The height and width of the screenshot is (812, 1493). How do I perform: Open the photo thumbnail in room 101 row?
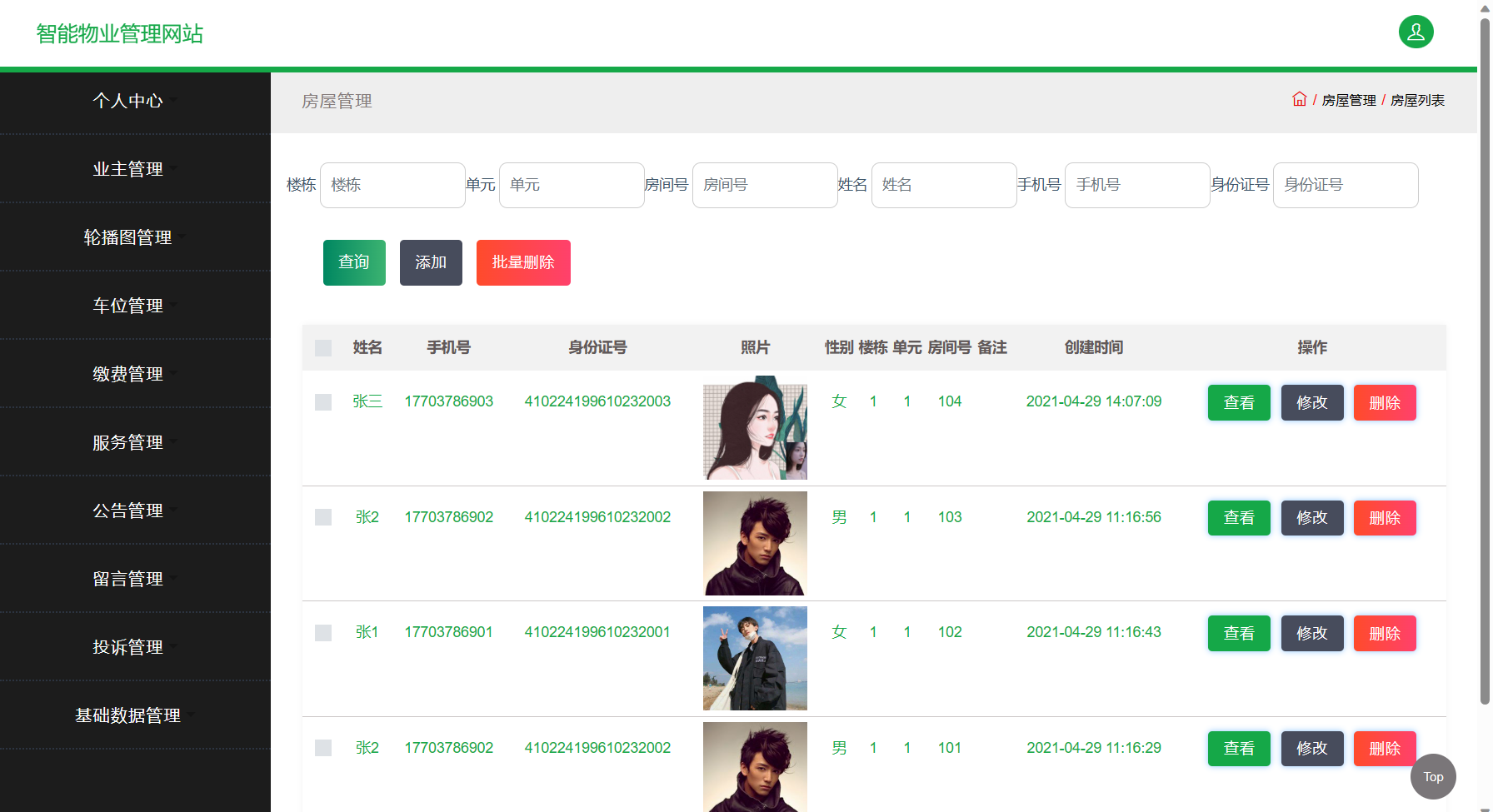point(755,767)
